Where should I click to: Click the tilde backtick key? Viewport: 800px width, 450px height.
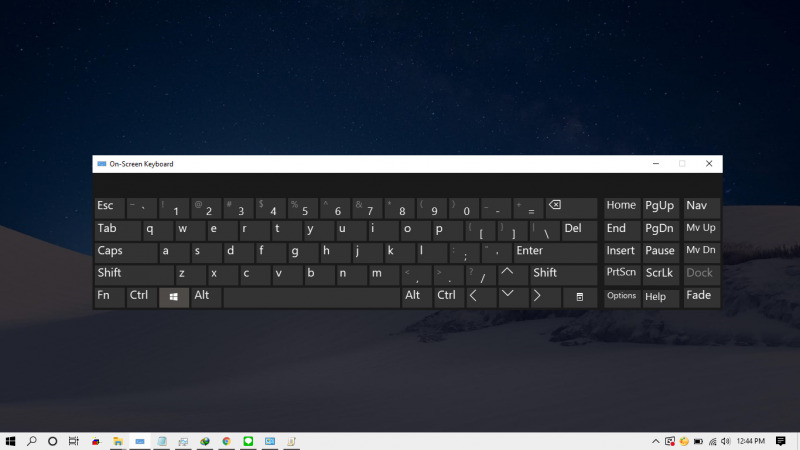141,208
